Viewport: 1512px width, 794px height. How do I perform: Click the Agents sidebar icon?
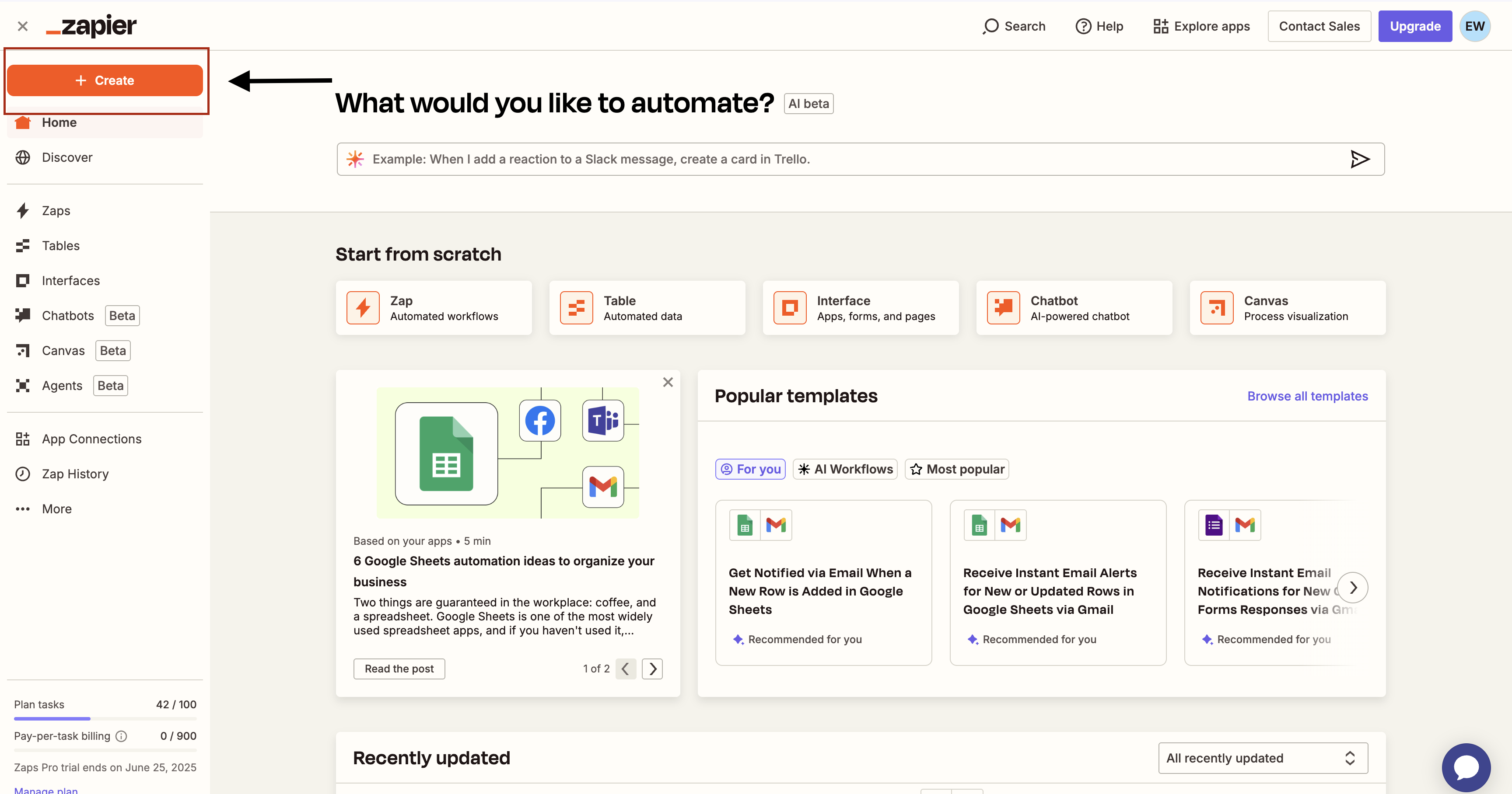[x=23, y=386]
